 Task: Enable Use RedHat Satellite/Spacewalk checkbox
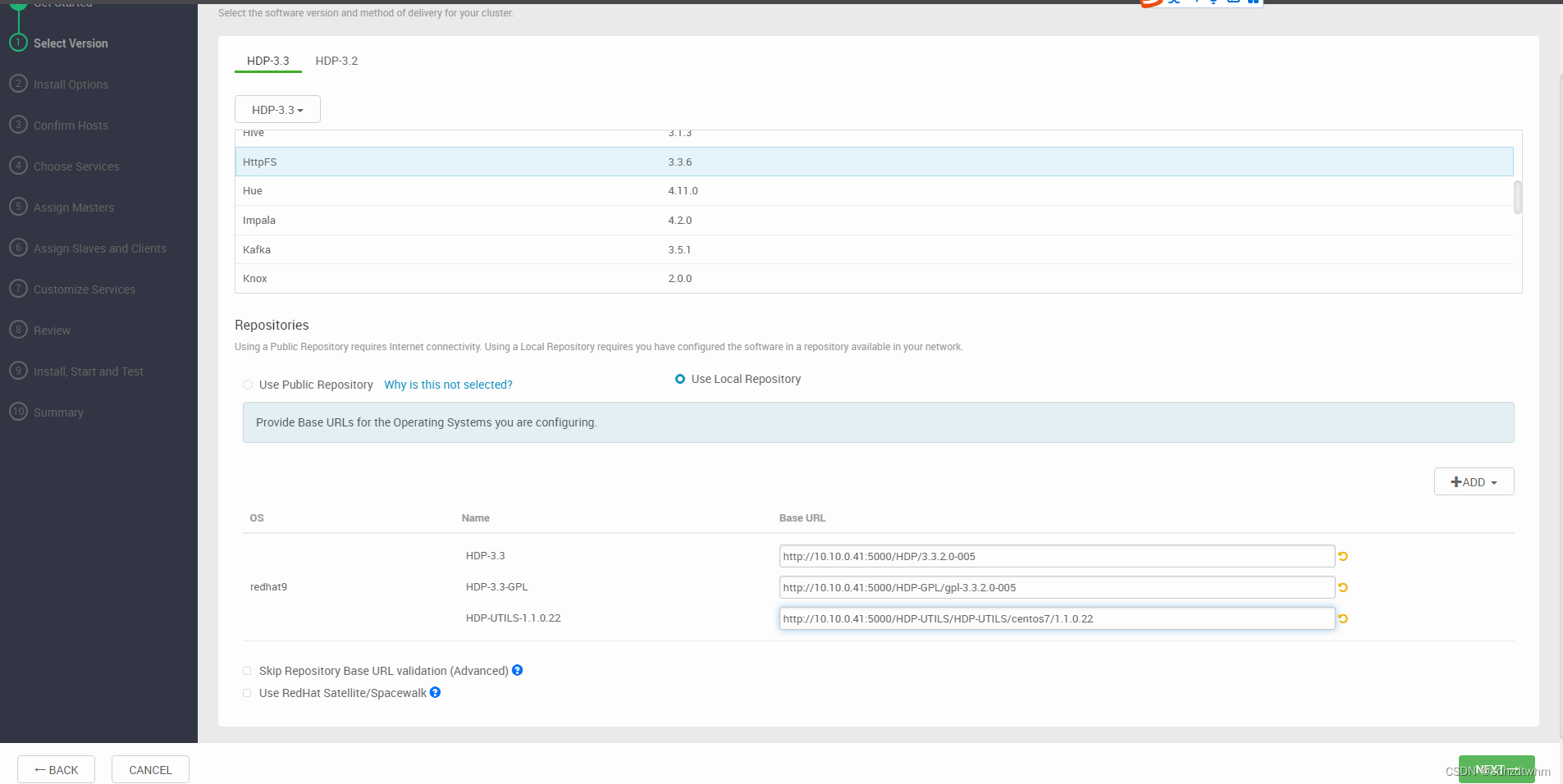point(247,693)
